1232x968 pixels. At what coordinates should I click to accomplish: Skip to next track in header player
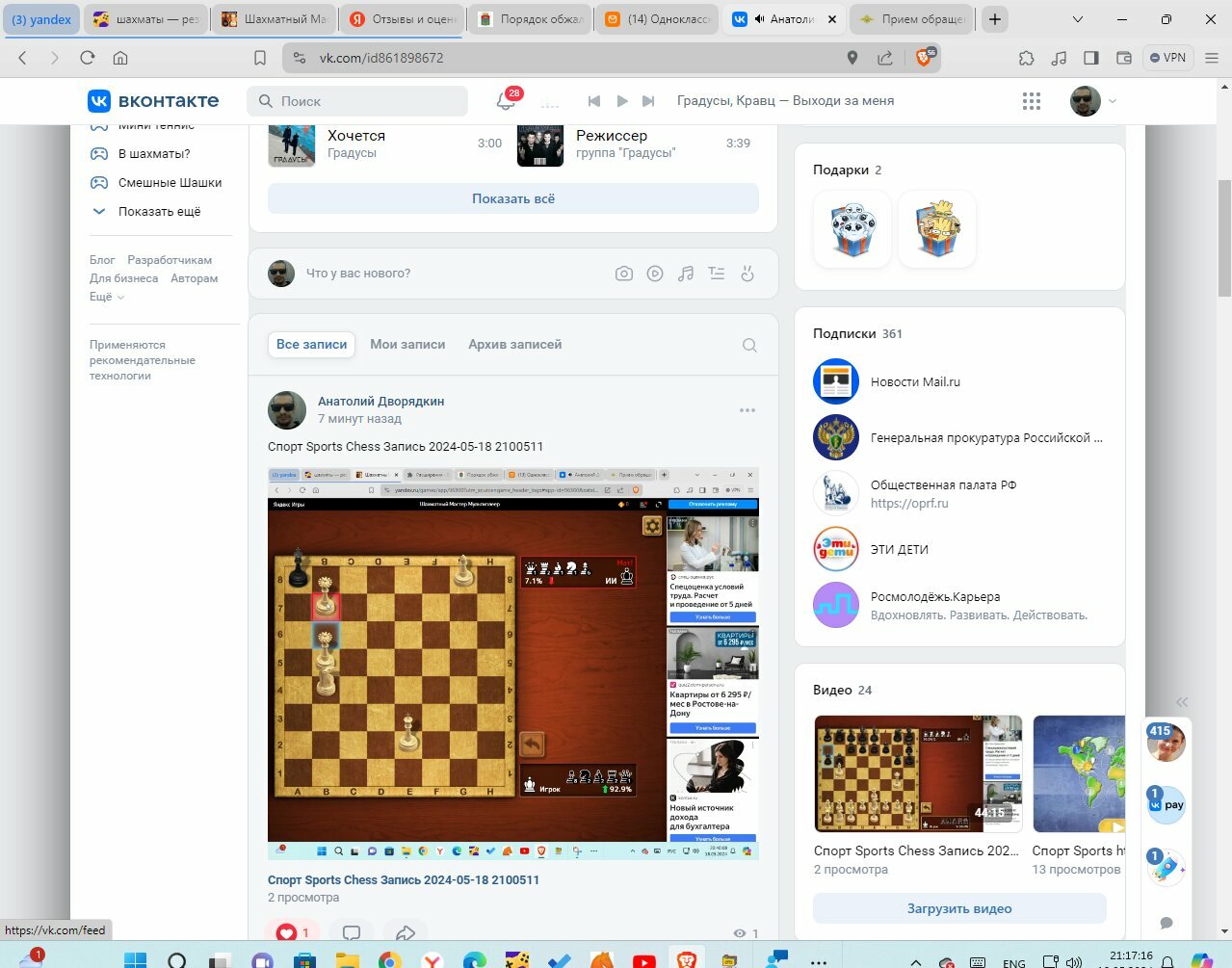click(648, 101)
